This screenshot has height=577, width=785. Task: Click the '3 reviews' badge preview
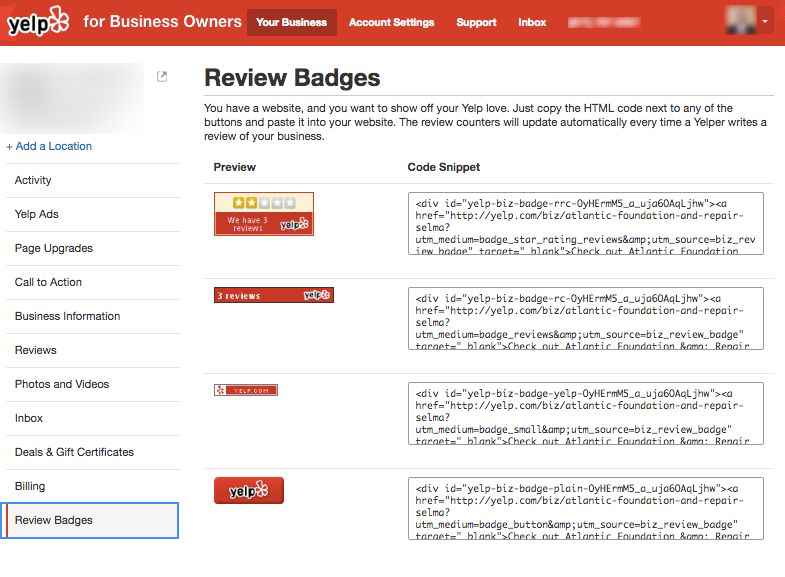point(274,295)
